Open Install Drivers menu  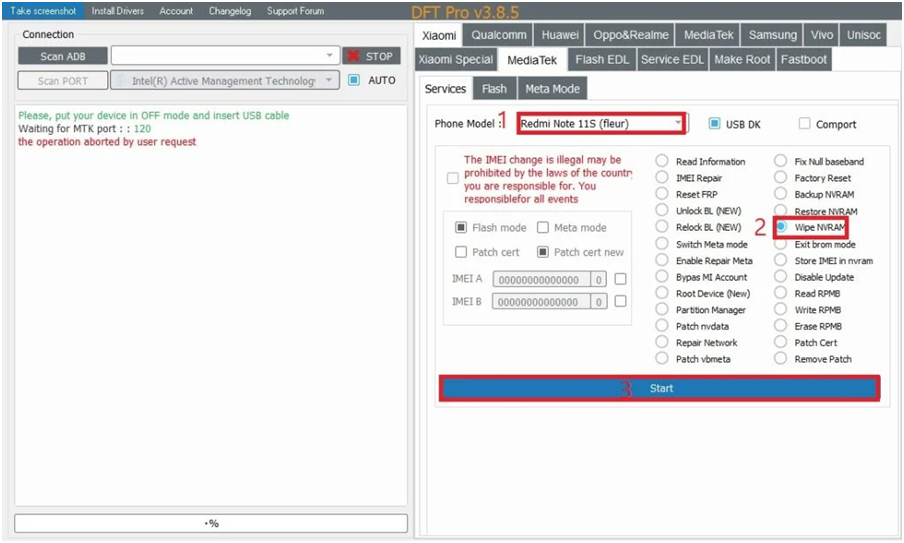pos(118,11)
